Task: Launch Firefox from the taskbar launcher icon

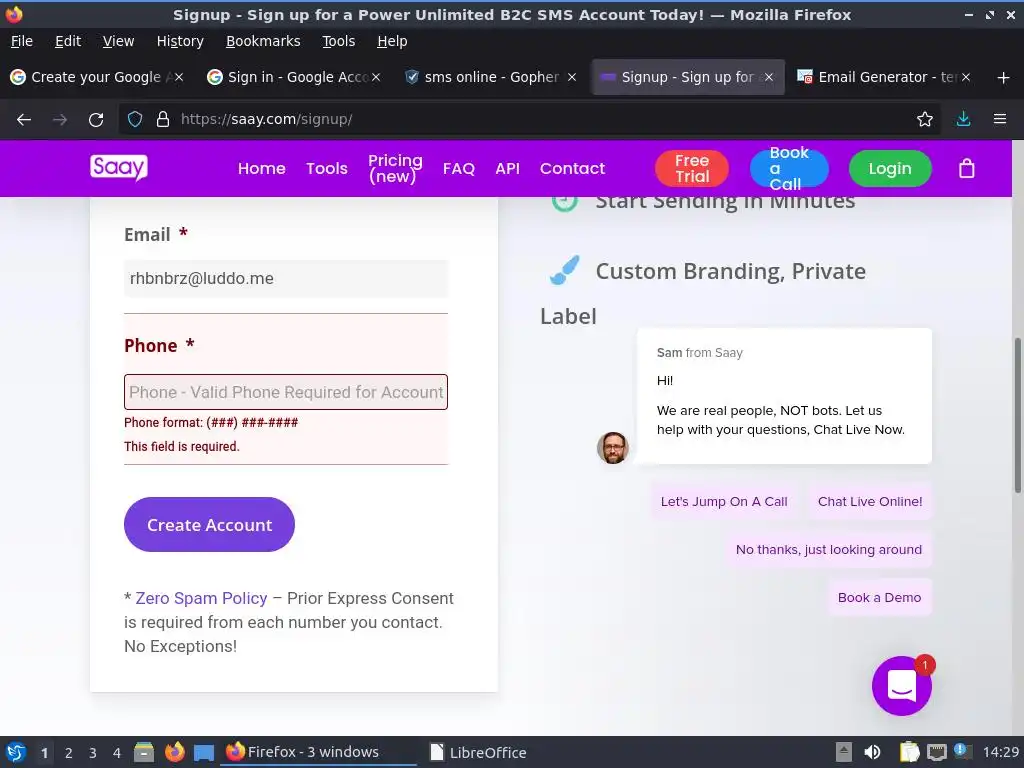Action: 174,752
